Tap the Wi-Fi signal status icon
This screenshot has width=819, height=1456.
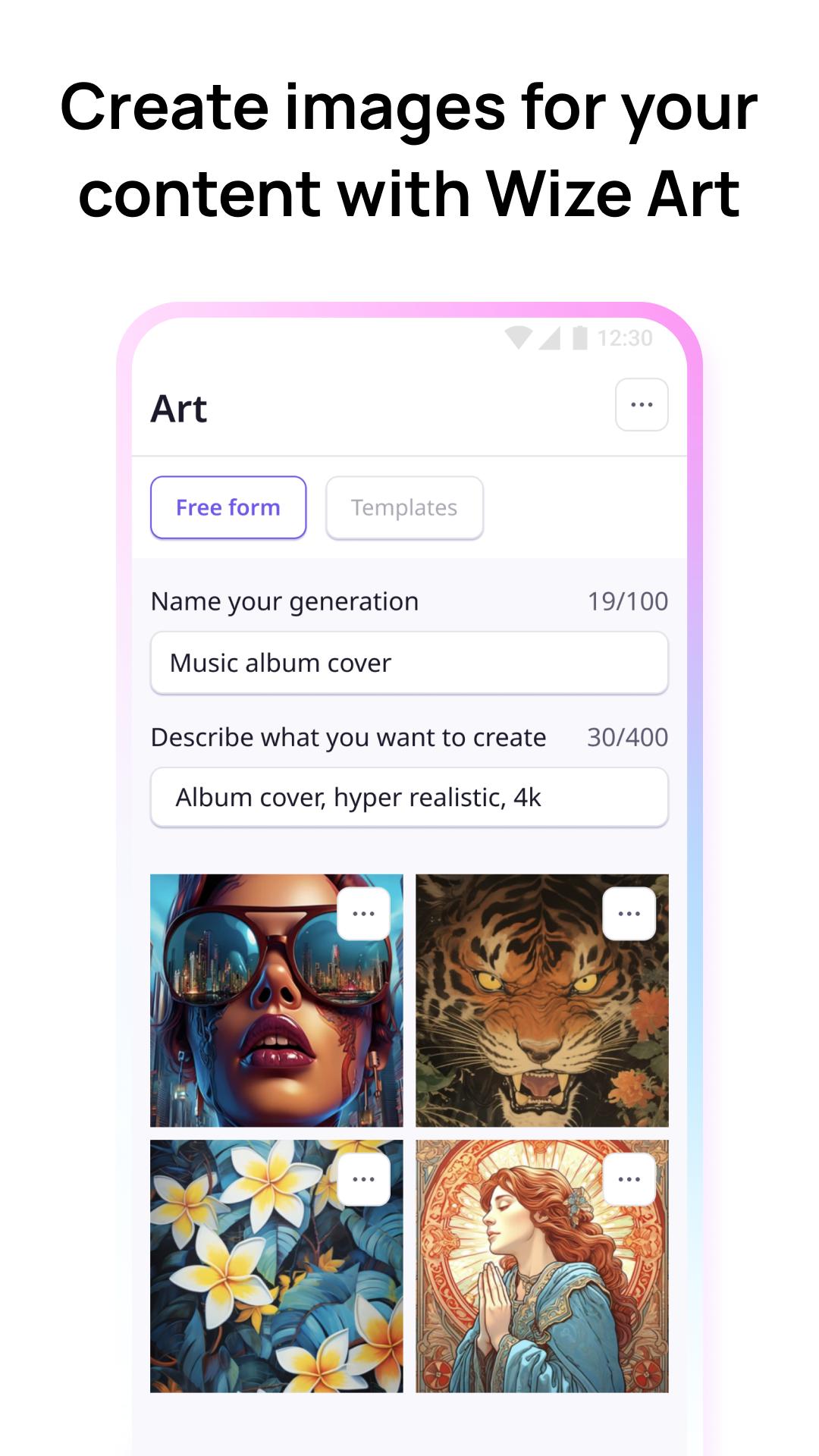[x=519, y=338]
